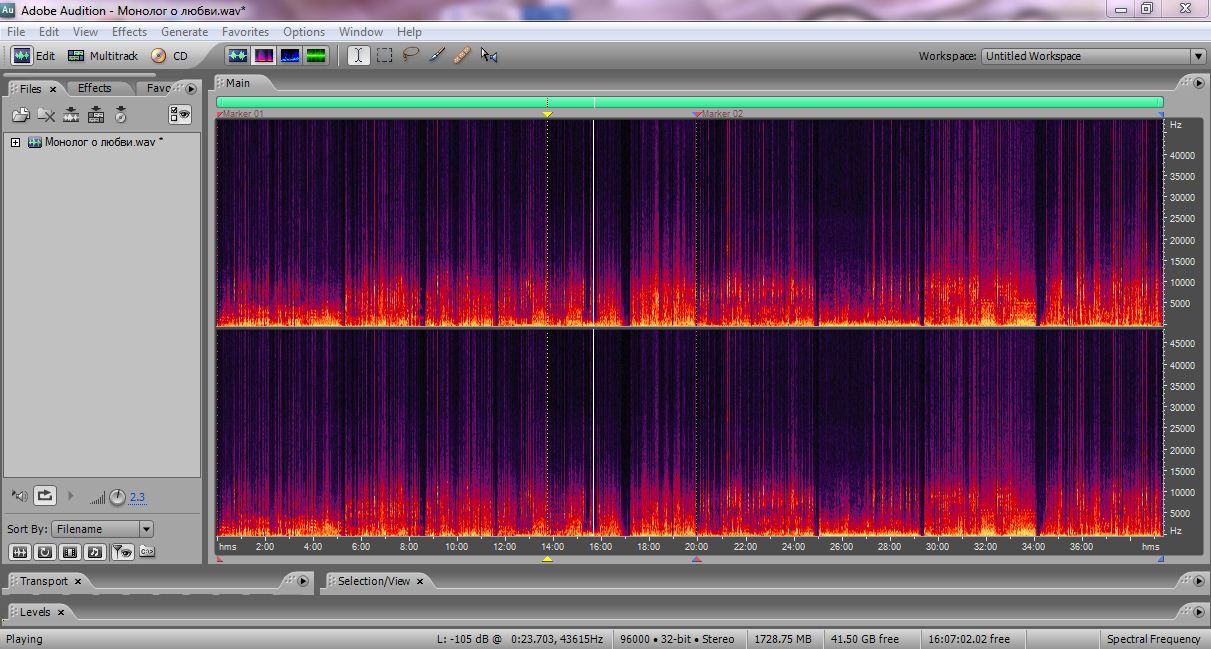Choose the Effects Paintbrush tool
The image size is (1211, 649).
[436, 56]
